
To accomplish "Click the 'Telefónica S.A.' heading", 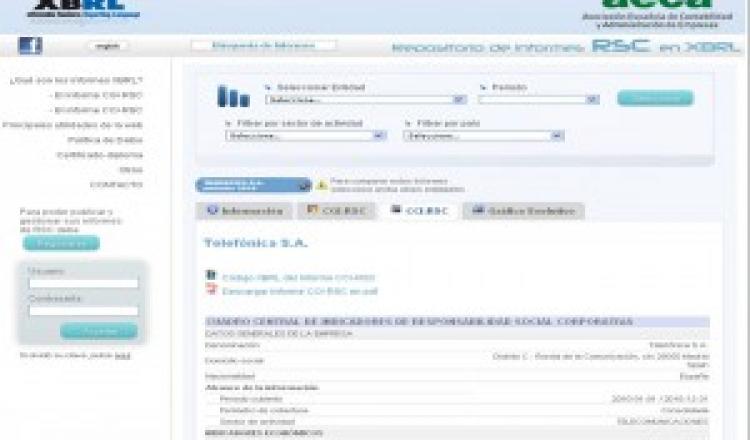I will pyautogui.click(x=256, y=243).
